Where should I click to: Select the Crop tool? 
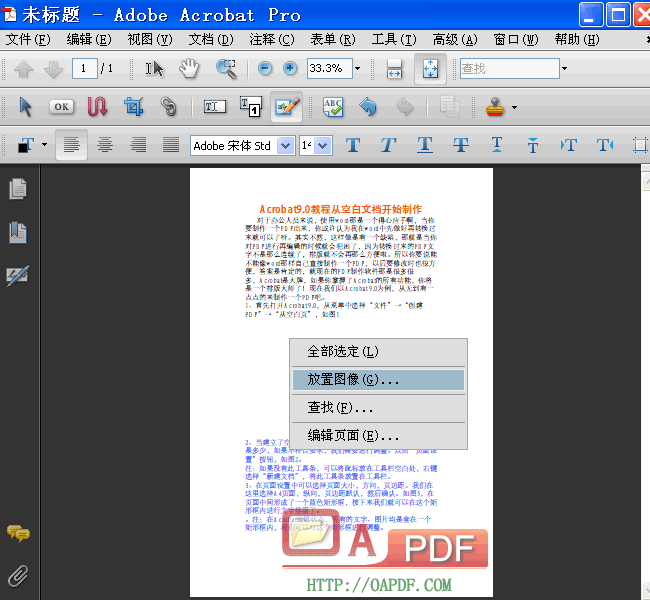point(133,107)
